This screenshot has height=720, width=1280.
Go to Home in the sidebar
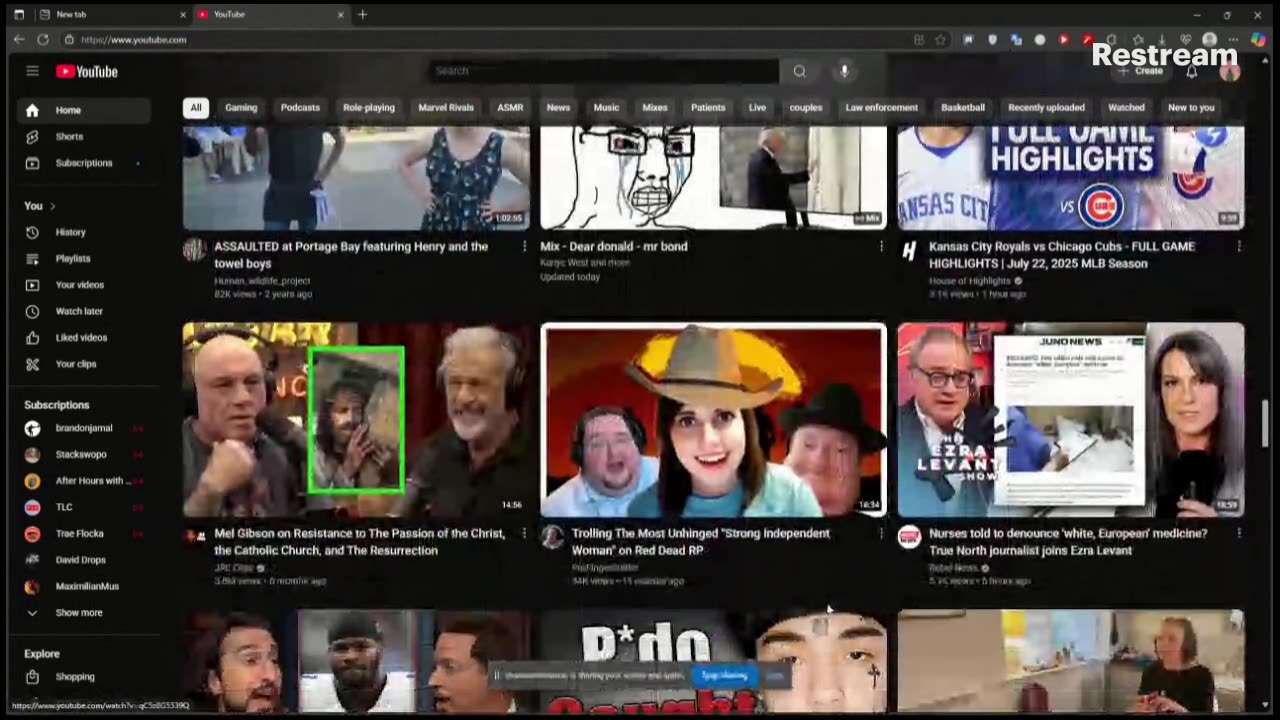(84, 110)
